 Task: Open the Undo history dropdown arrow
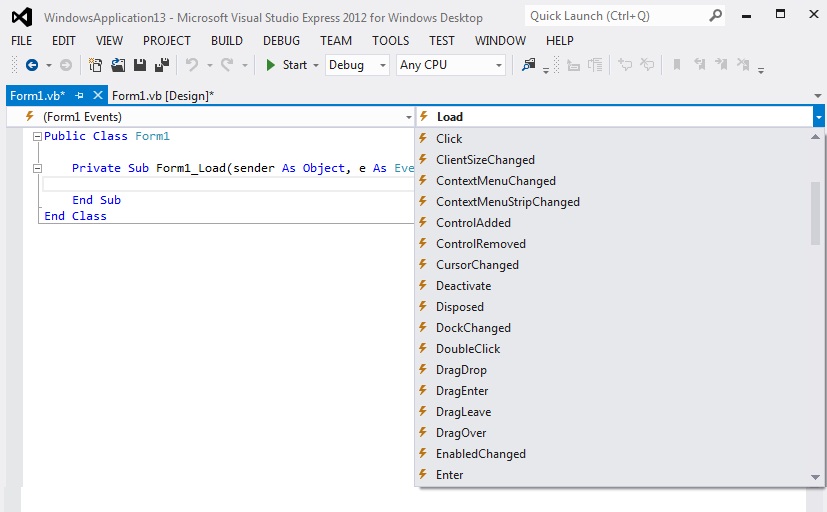point(209,65)
